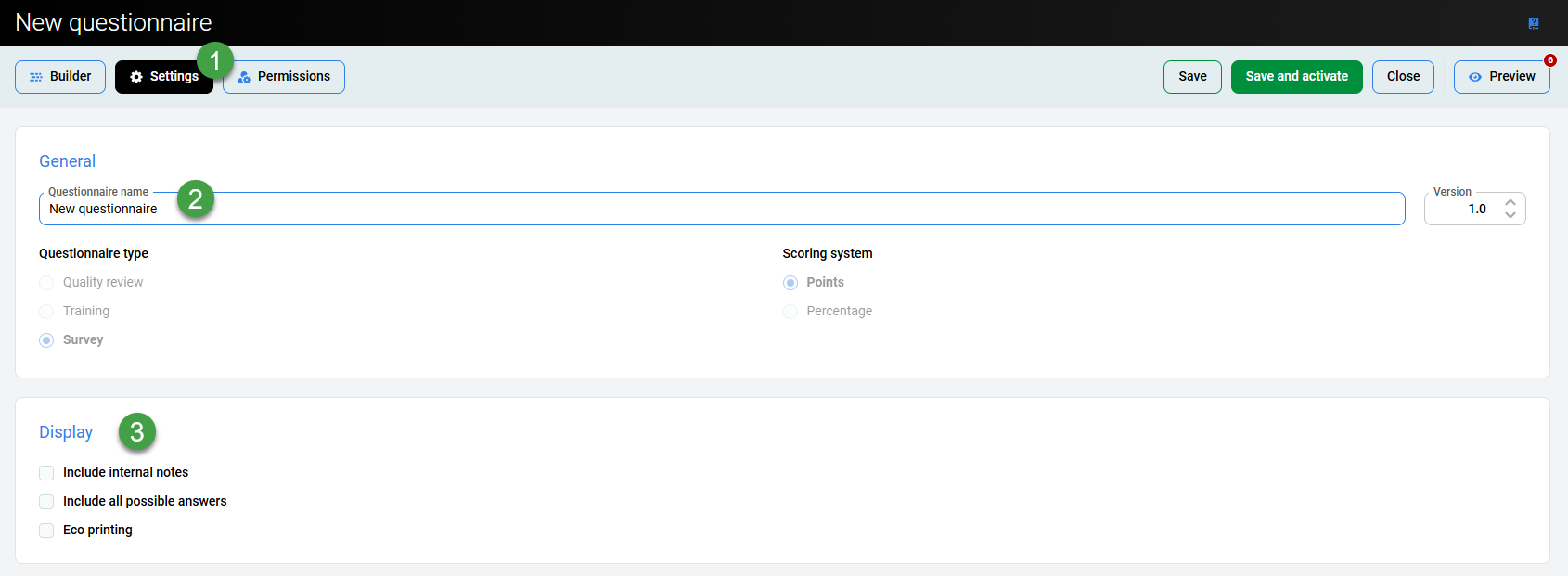The image size is (1568, 576).
Task: Switch to the Builder tab
Action: [x=60, y=77]
